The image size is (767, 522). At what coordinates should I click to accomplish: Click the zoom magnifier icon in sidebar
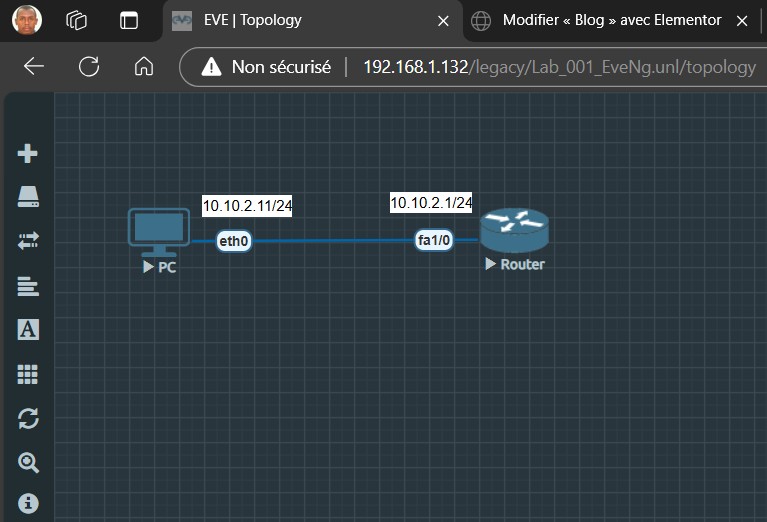tap(28, 462)
